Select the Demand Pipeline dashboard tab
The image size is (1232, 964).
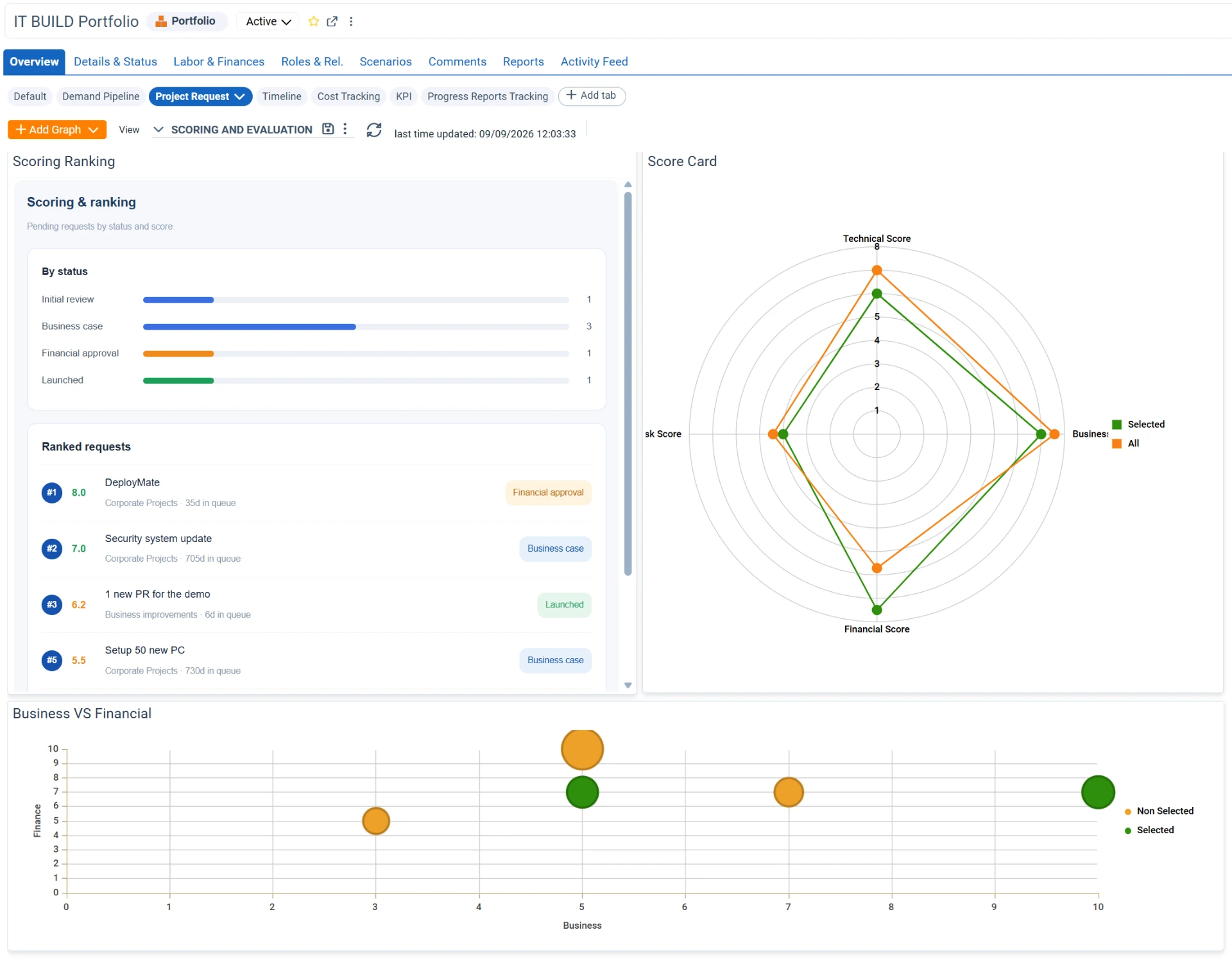click(x=101, y=96)
